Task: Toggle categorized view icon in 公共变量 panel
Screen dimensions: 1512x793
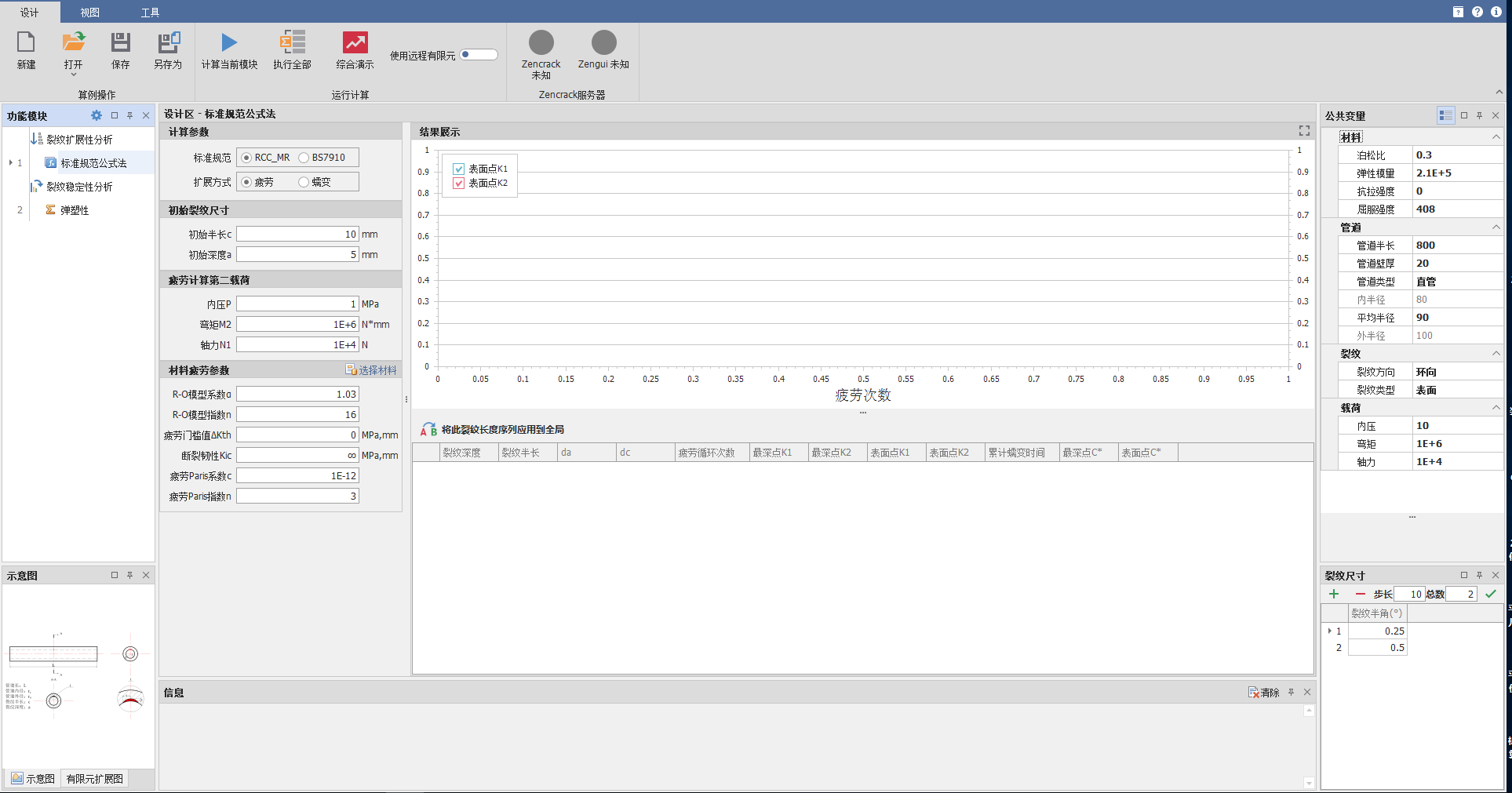Action: pyautogui.click(x=1445, y=115)
